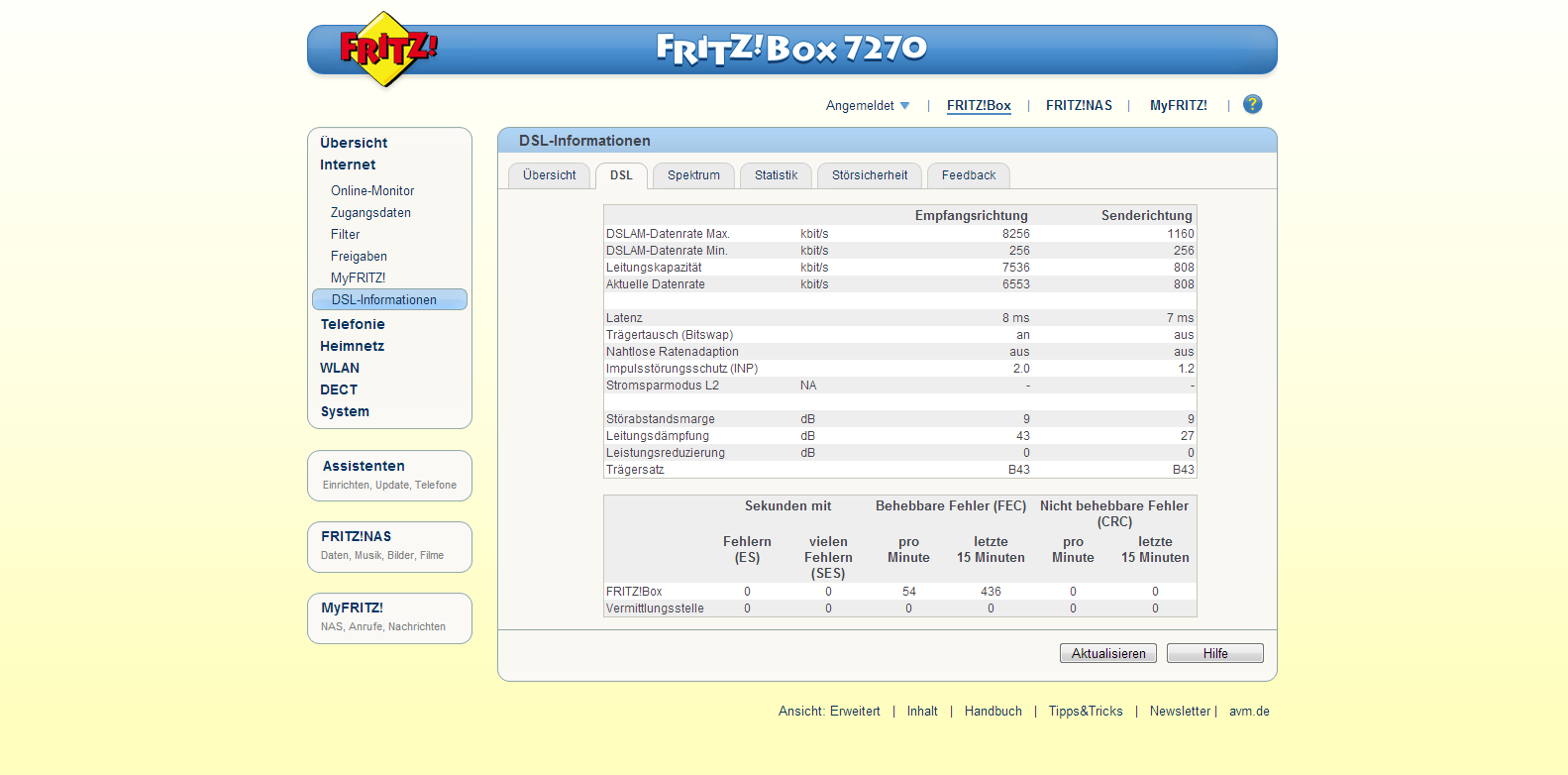
Task: Click the Latenz row label
Action: pyautogui.click(x=624, y=318)
